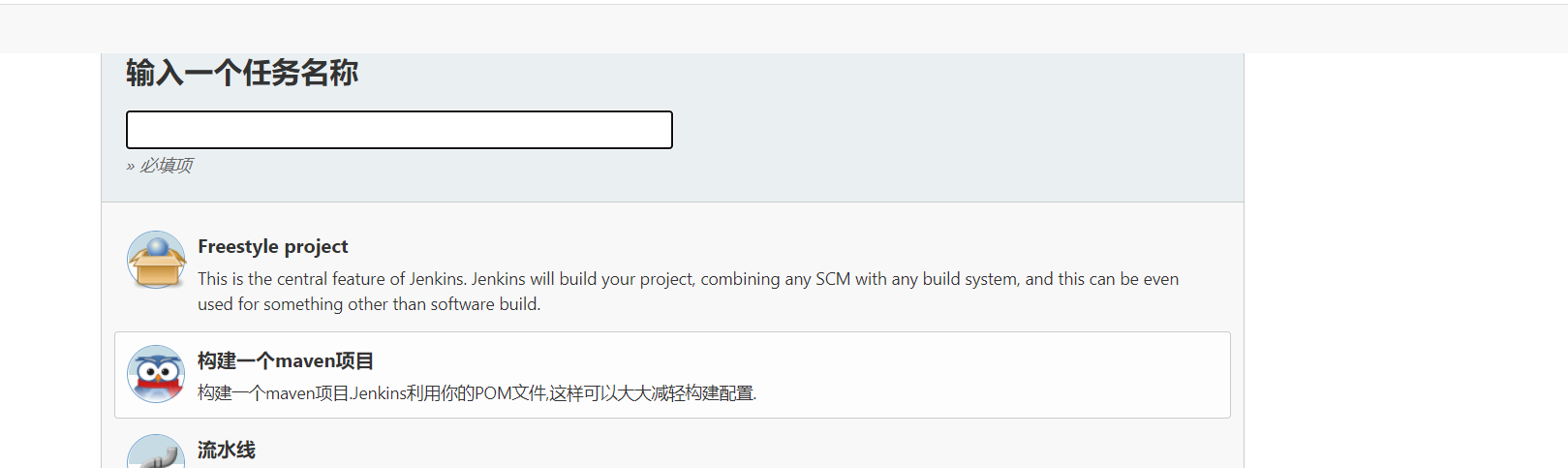The image size is (1568, 468).
Task: Click the Maven description mentioning POM文件
Action: (x=477, y=393)
